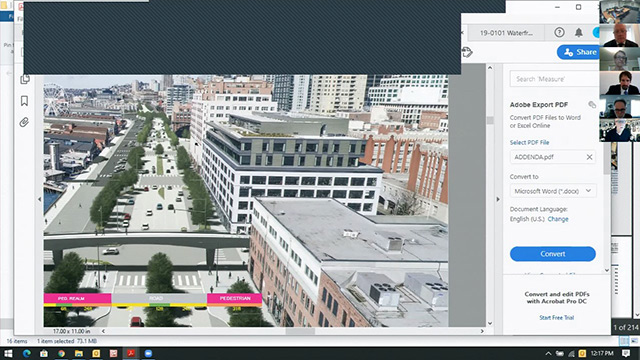Click Adobe Export PDF heading
The width and height of the screenshot is (640, 360).
539,105
